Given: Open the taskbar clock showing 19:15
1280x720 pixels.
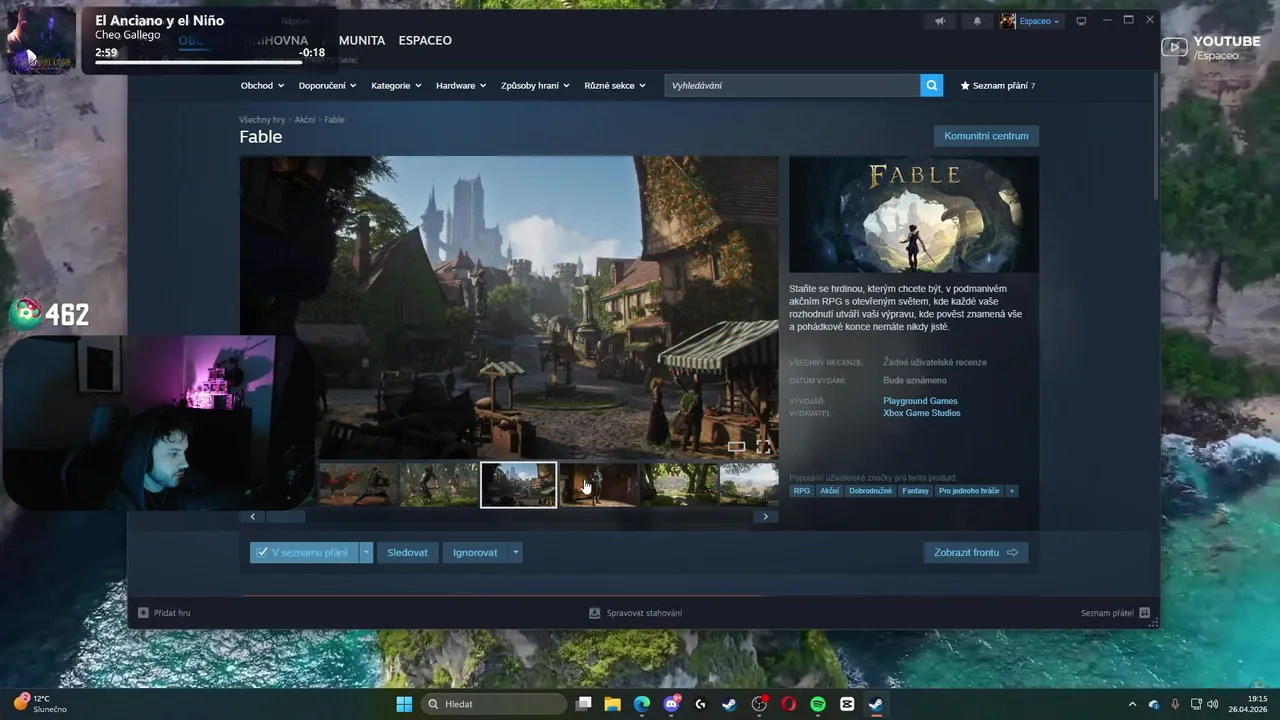Looking at the screenshot, I should (1250, 704).
